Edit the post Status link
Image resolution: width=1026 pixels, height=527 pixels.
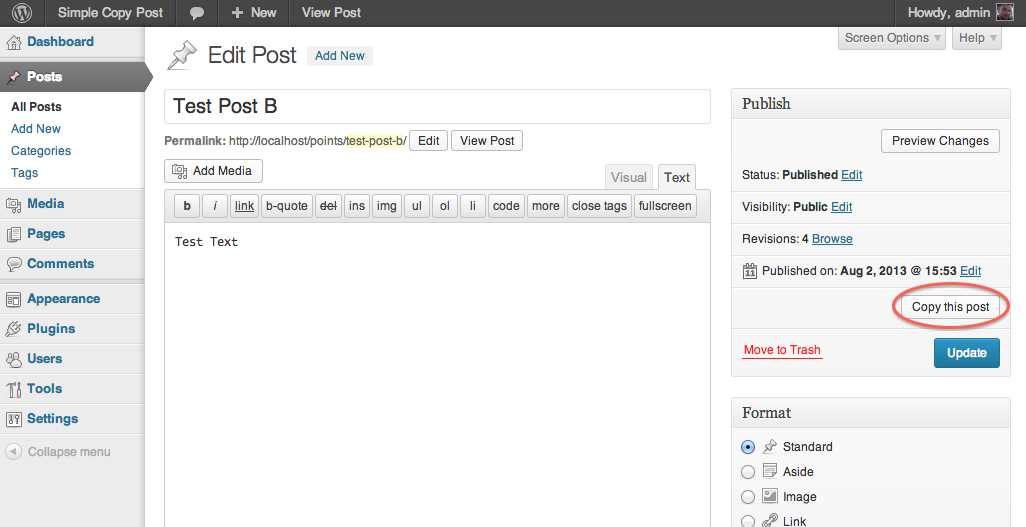point(851,175)
